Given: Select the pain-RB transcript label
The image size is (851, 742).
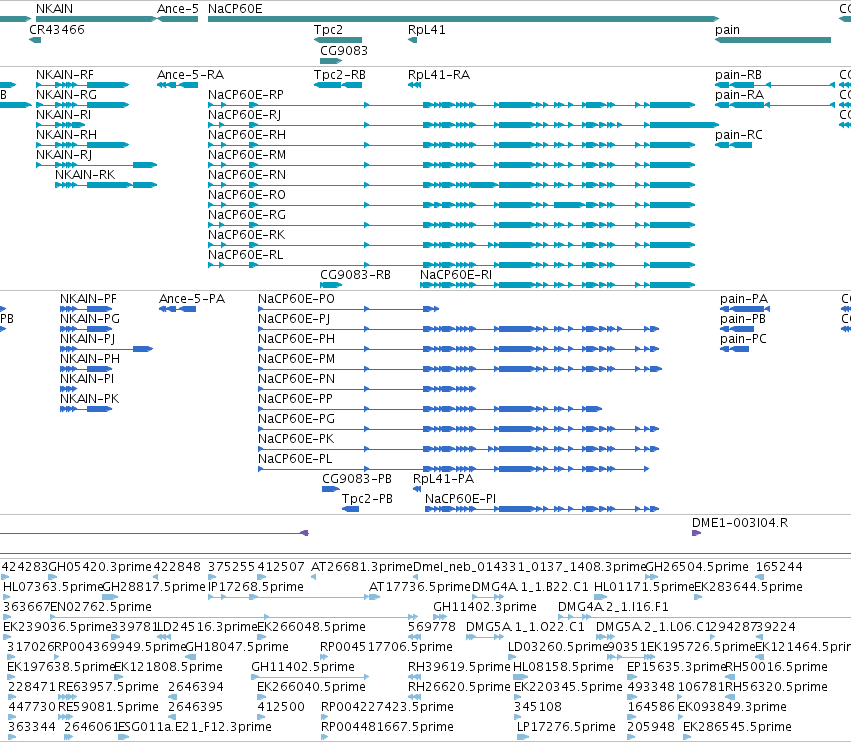Looking at the screenshot, I should [x=739, y=74].
